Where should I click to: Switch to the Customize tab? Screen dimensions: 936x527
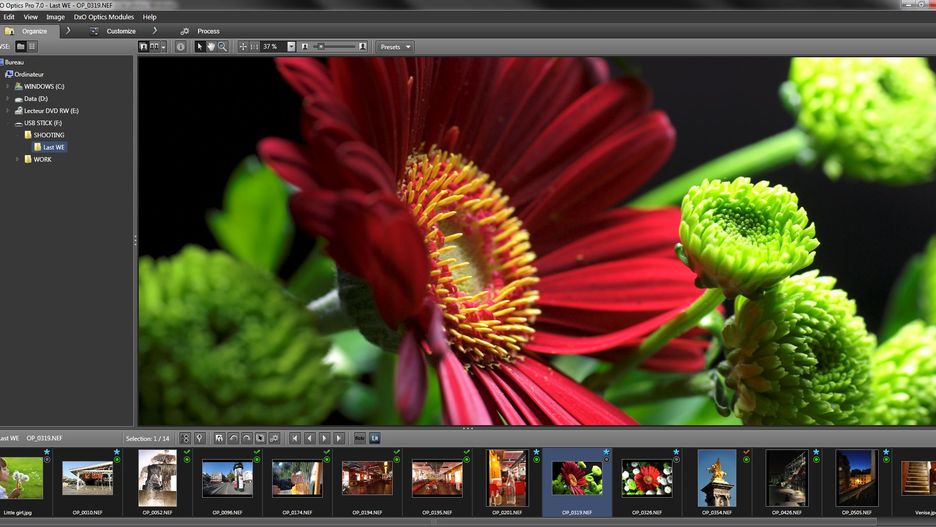coord(120,31)
